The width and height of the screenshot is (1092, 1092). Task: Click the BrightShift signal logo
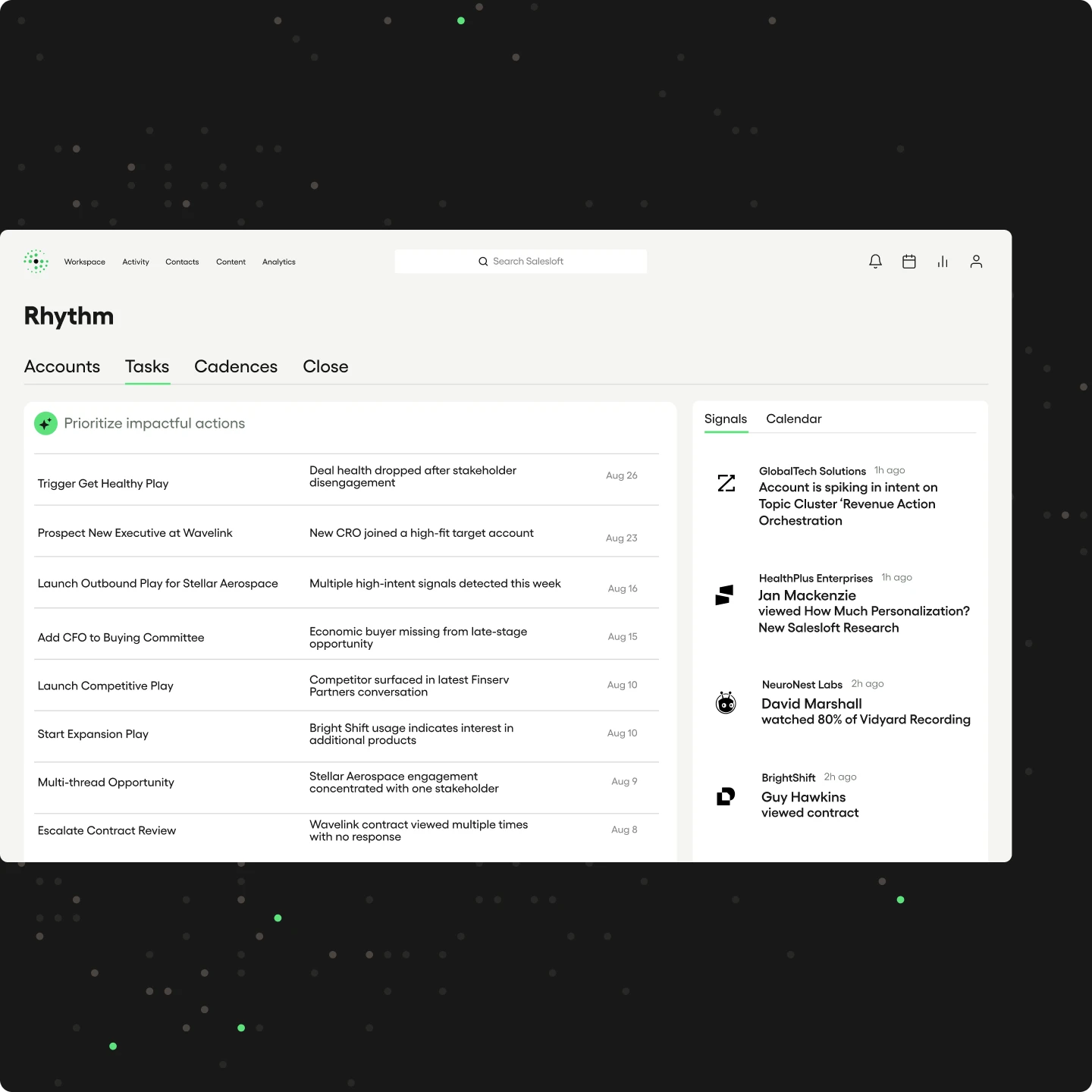tap(726, 796)
